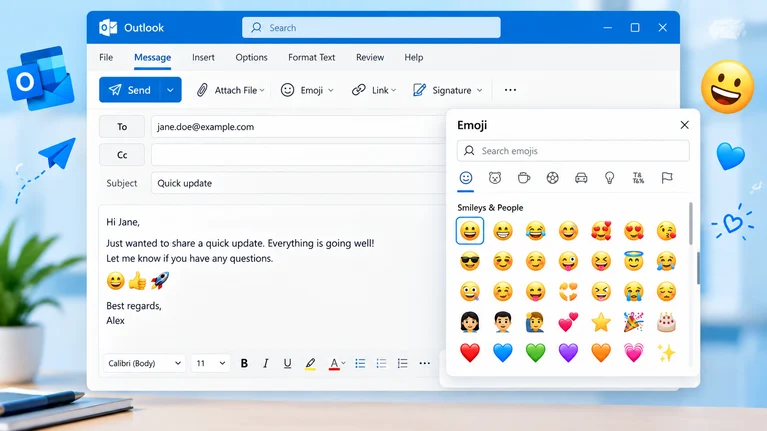This screenshot has width=767, height=431.
Task: Select the symbols category icon
Action: tap(638, 178)
